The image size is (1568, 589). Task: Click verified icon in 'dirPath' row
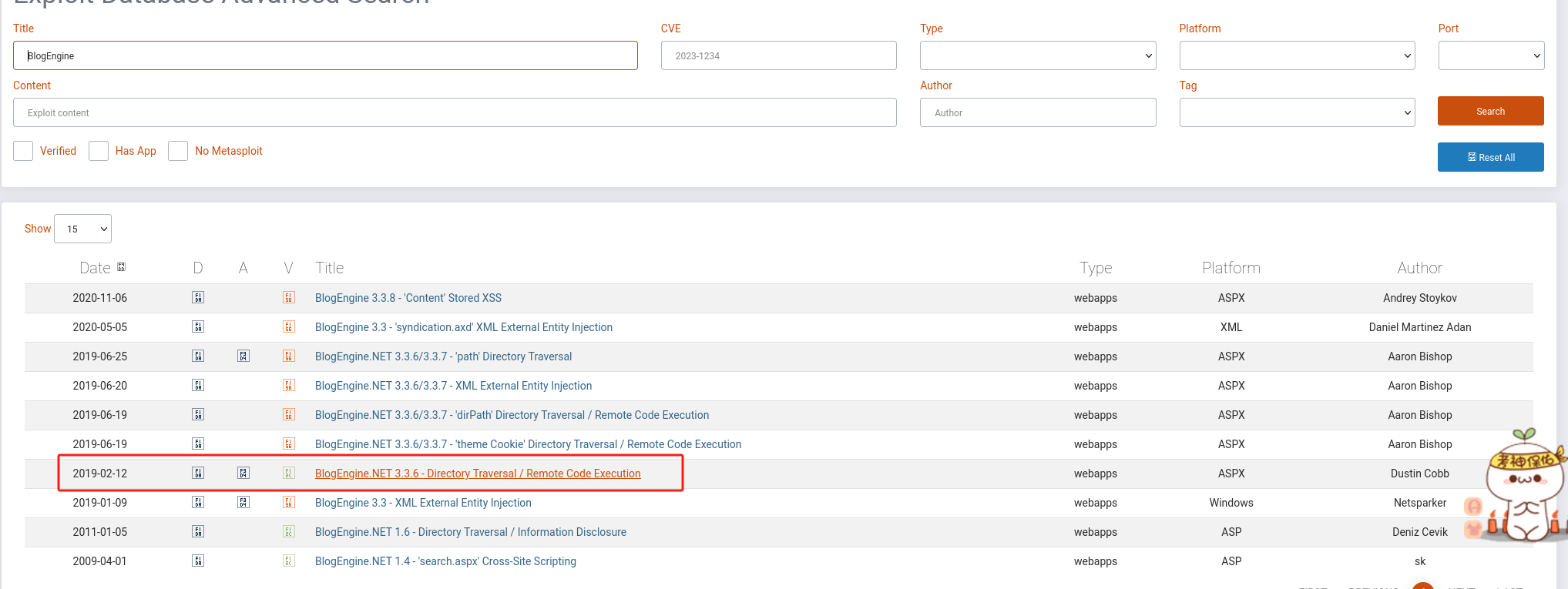pyautogui.click(x=289, y=415)
